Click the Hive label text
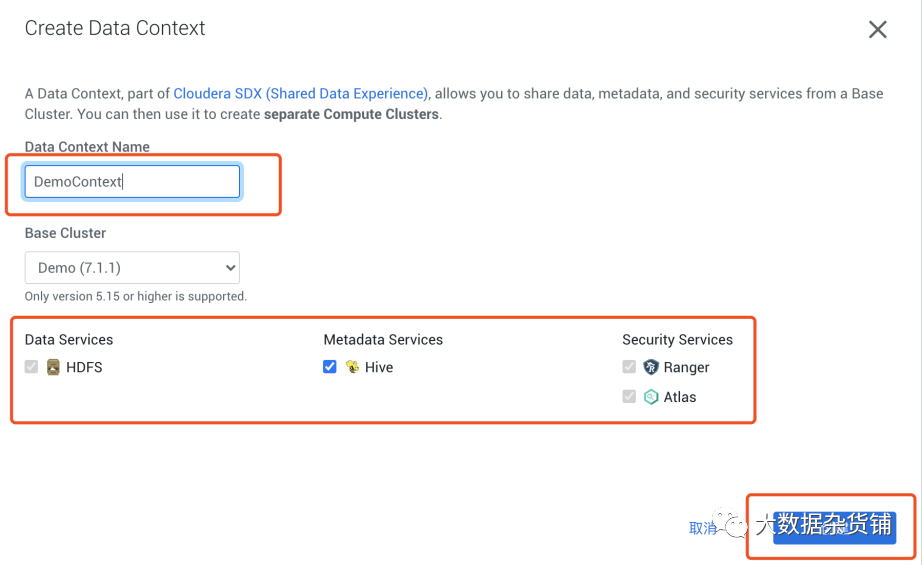Viewport: 922px width, 565px height. tap(379, 367)
